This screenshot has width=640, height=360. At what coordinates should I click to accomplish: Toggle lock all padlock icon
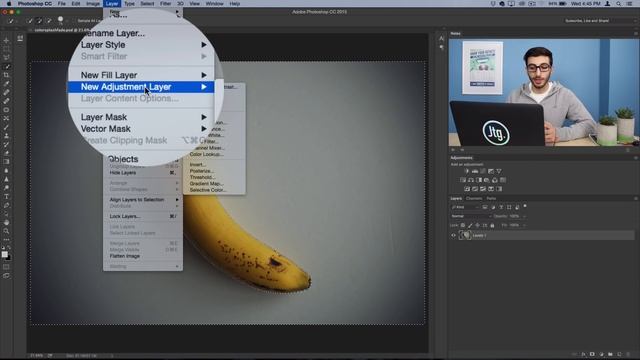(492, 225)
